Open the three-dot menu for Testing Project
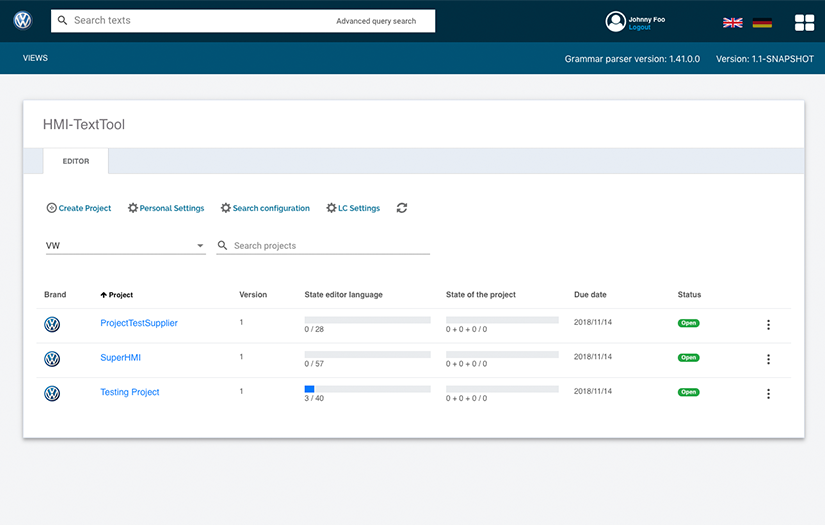825x525 pixels. (x=768, y=394)
